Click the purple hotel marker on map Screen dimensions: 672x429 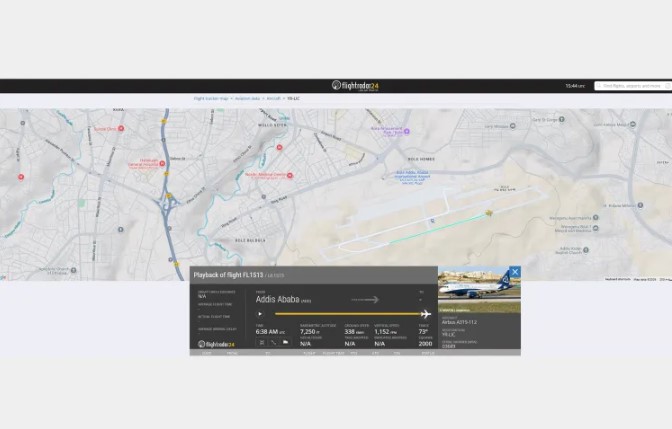click(407, 130)
